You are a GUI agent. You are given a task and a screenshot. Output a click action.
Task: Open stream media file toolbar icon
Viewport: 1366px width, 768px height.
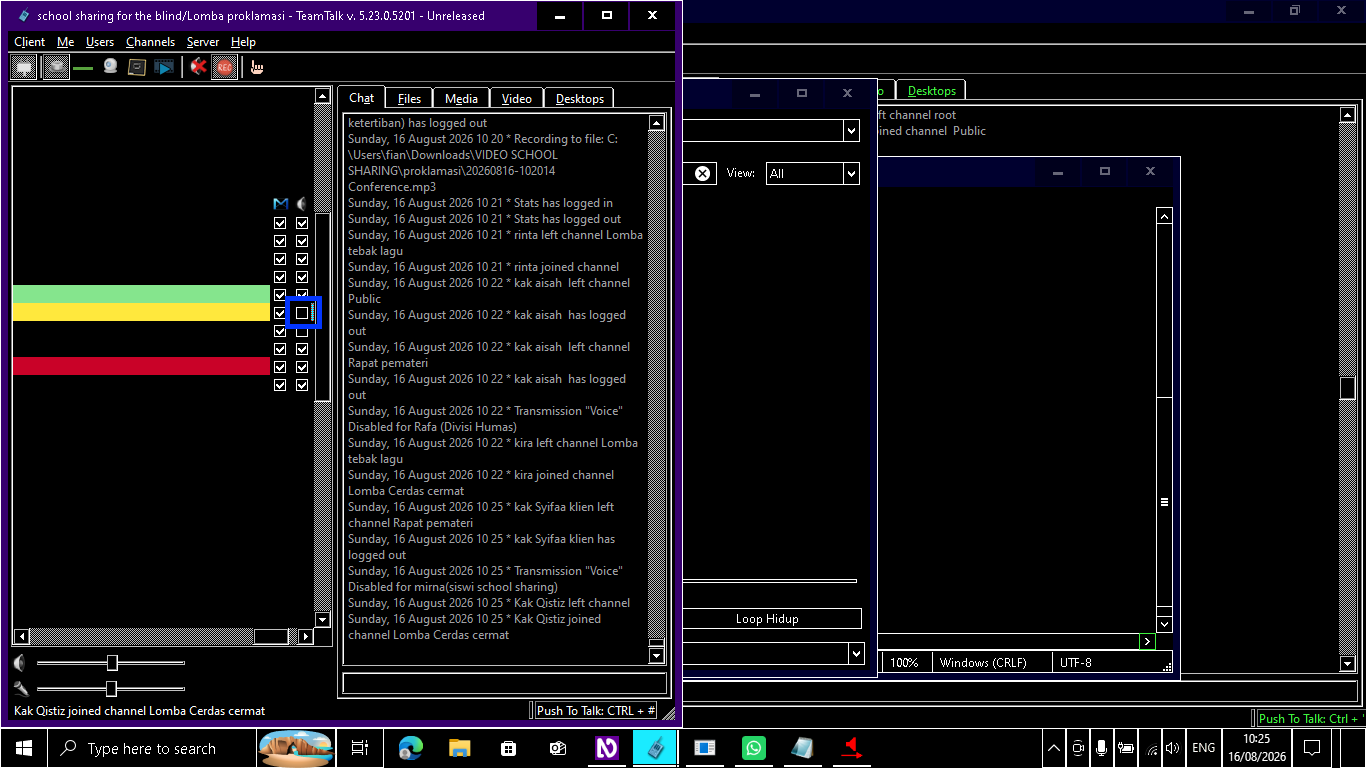click(x=163, y=68)
